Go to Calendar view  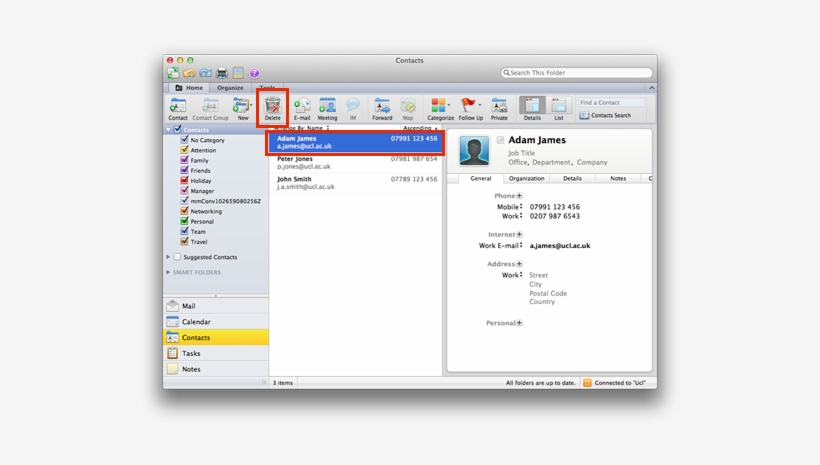[x=216, y=322]
